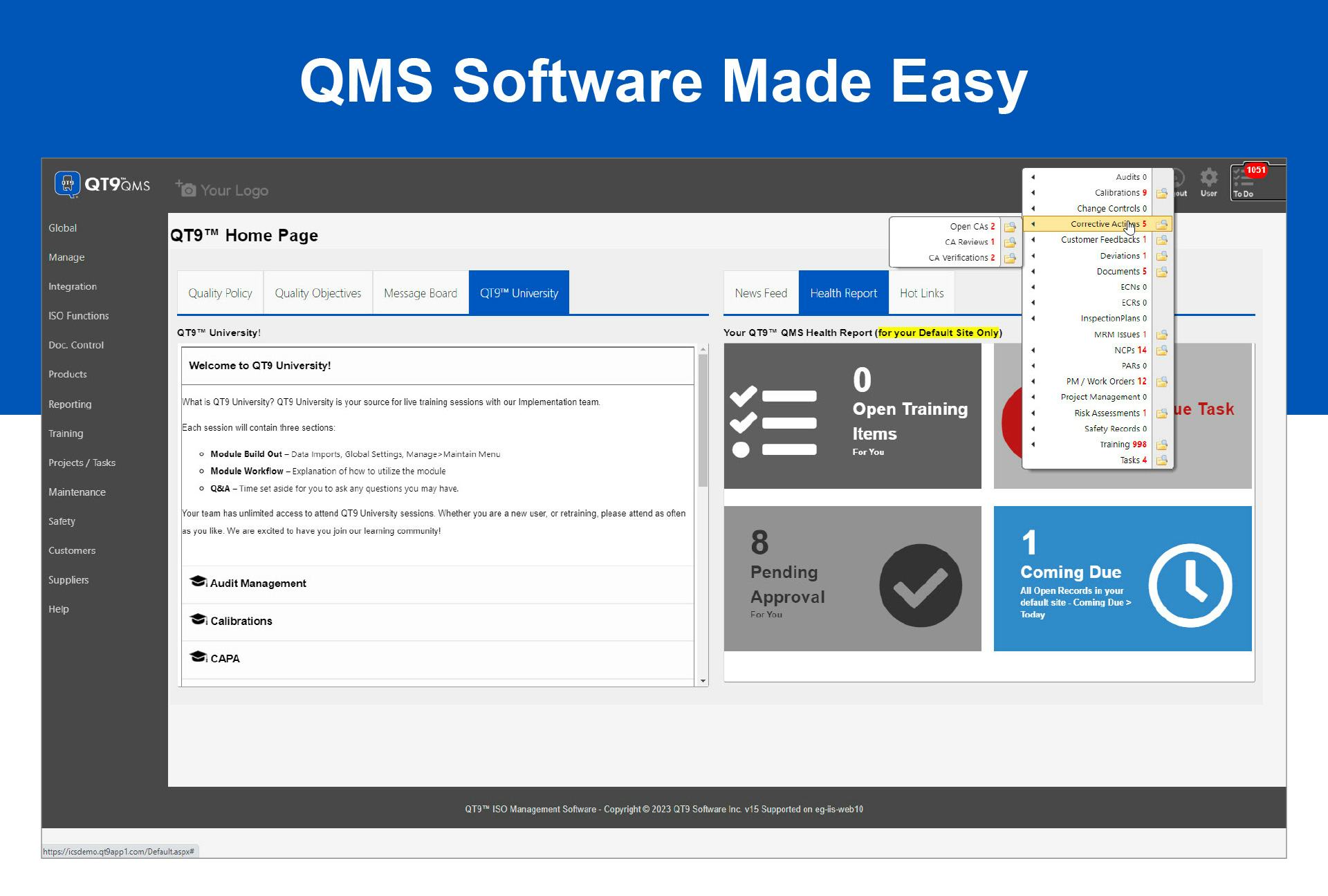Viewport: 1328px width, 896px height.
Task: Click the Pending Approval checkmark icon
Action: 921,586
